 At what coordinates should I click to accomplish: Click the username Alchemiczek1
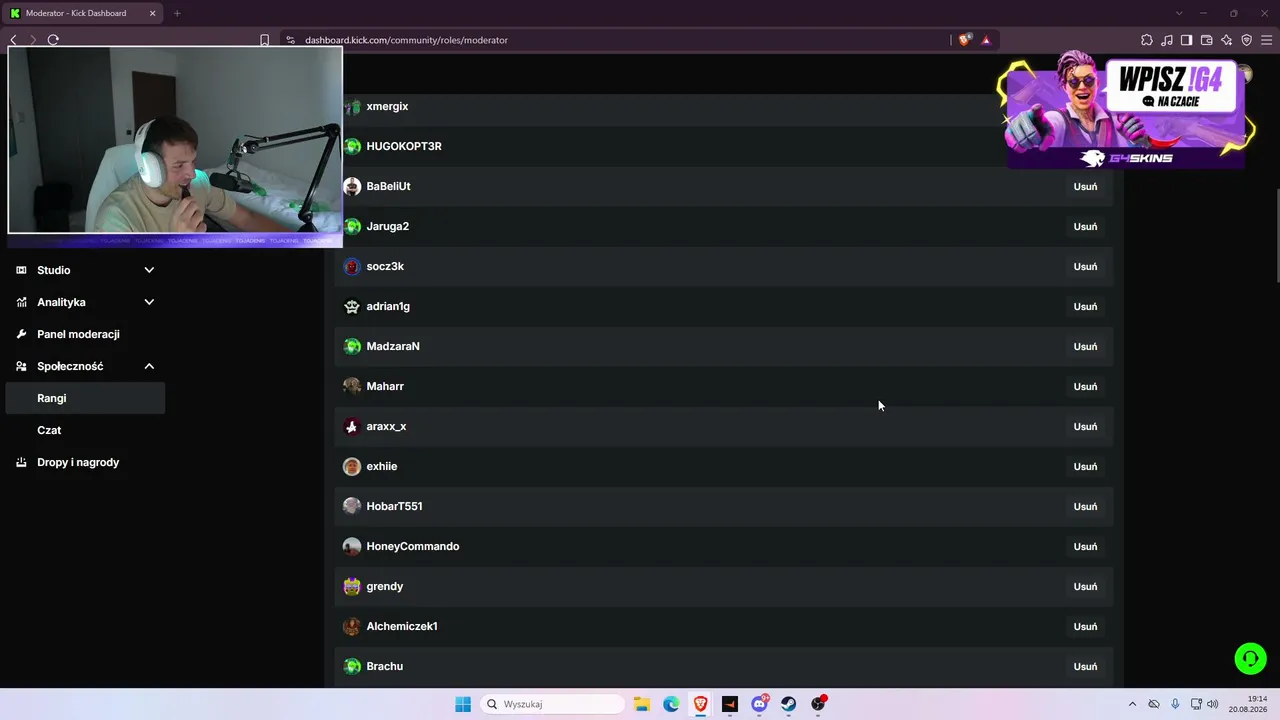(402, 626)
